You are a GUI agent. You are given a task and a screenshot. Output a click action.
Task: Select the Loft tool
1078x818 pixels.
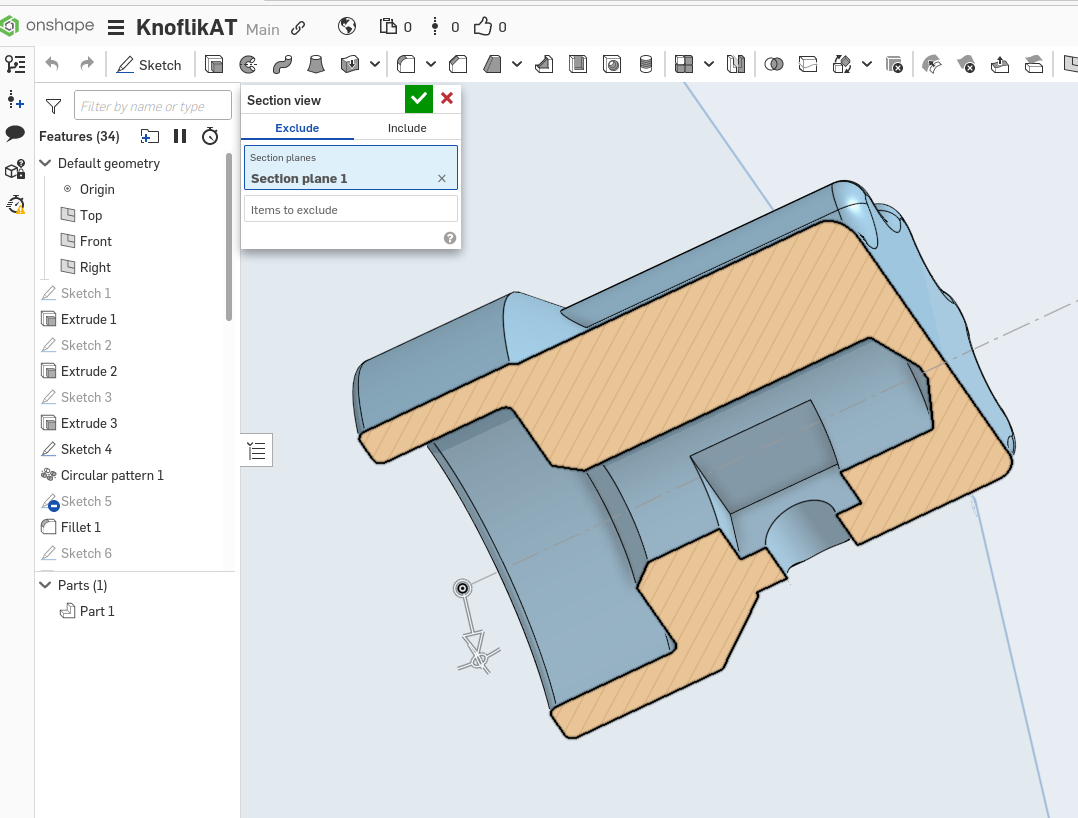[x=316, y=65]
